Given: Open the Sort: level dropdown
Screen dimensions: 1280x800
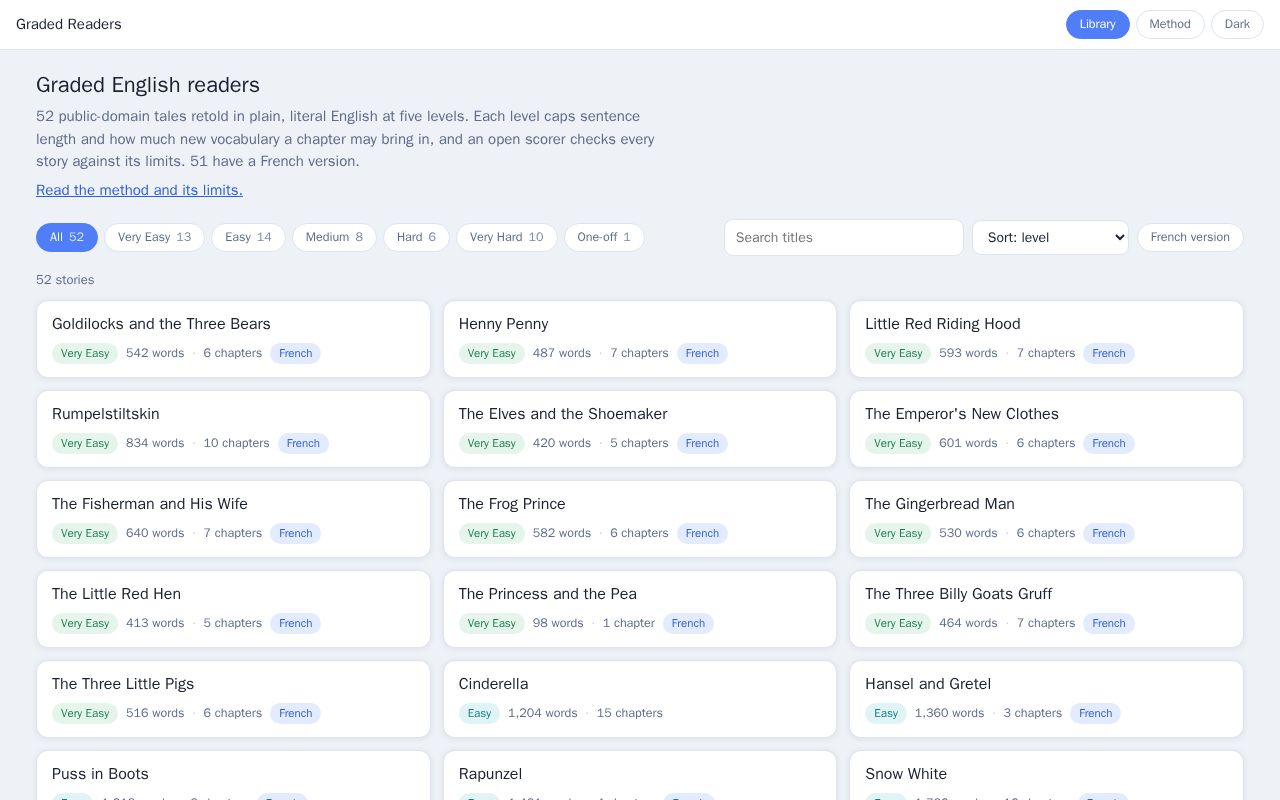Looking at the screenshot, I should click(1050, 237).
